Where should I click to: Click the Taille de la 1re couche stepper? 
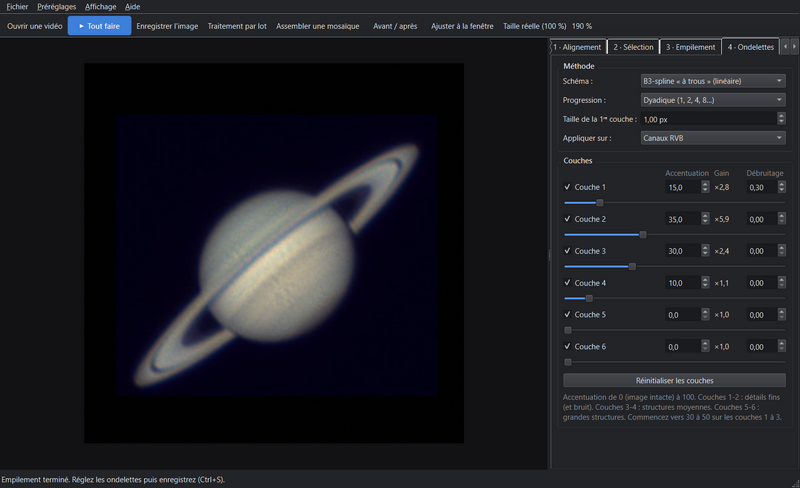(781, 119)
